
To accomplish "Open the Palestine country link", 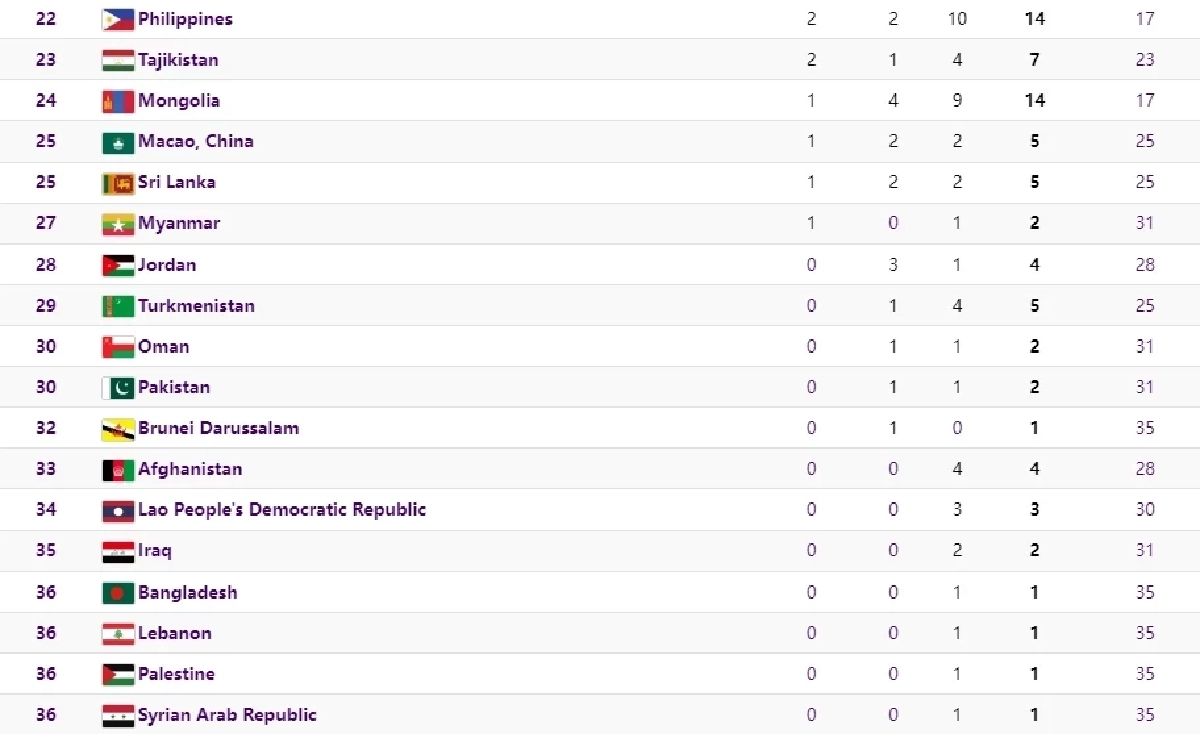I will (176, 674).
